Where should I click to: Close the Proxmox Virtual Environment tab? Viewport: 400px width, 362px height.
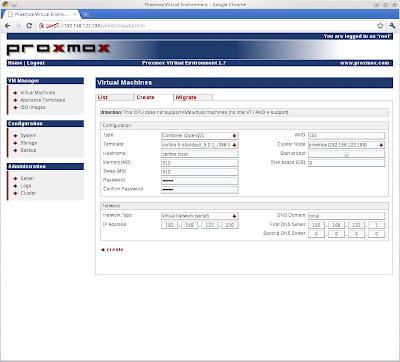75,14
